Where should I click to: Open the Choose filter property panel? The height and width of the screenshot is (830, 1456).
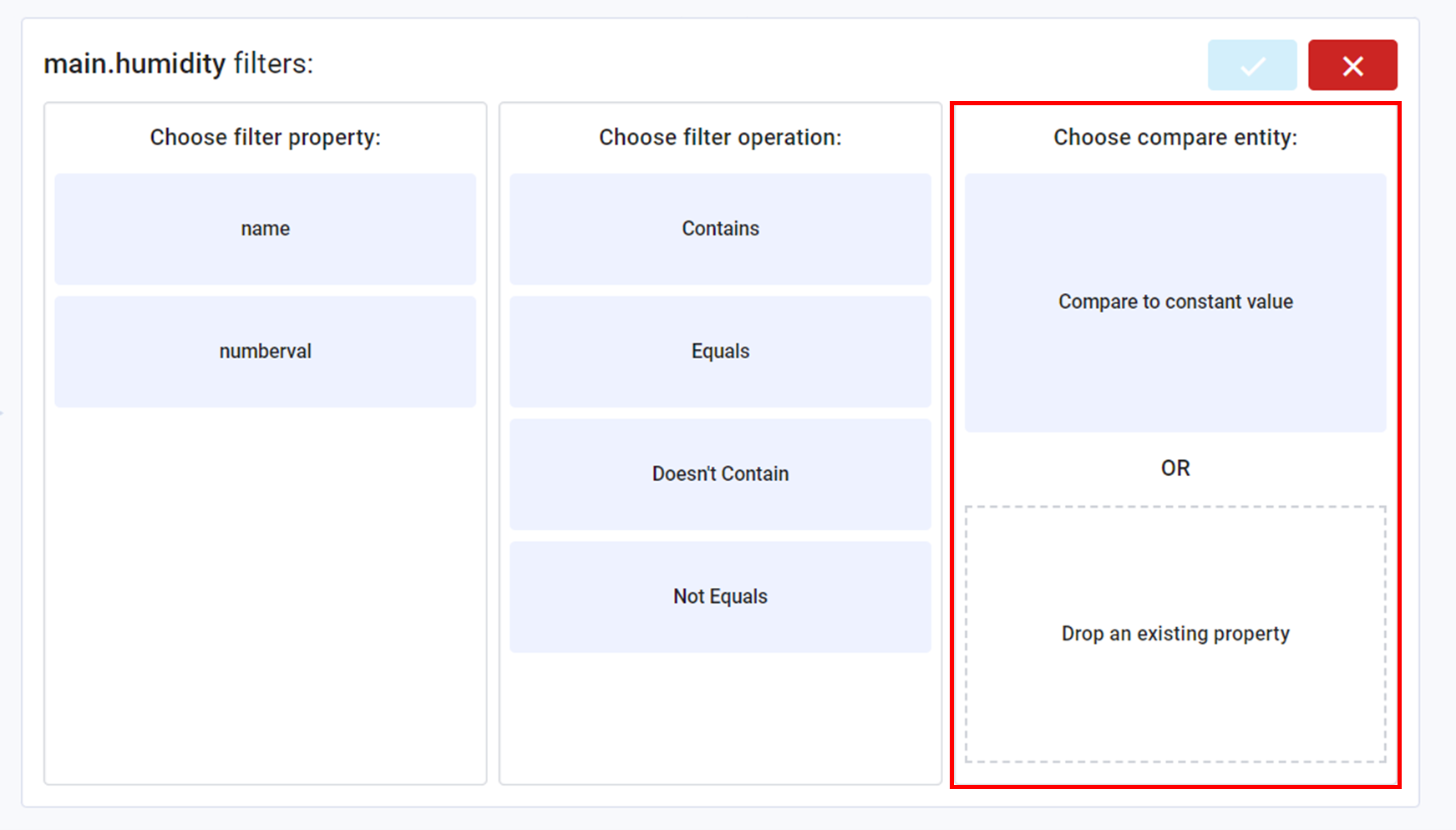265,136
